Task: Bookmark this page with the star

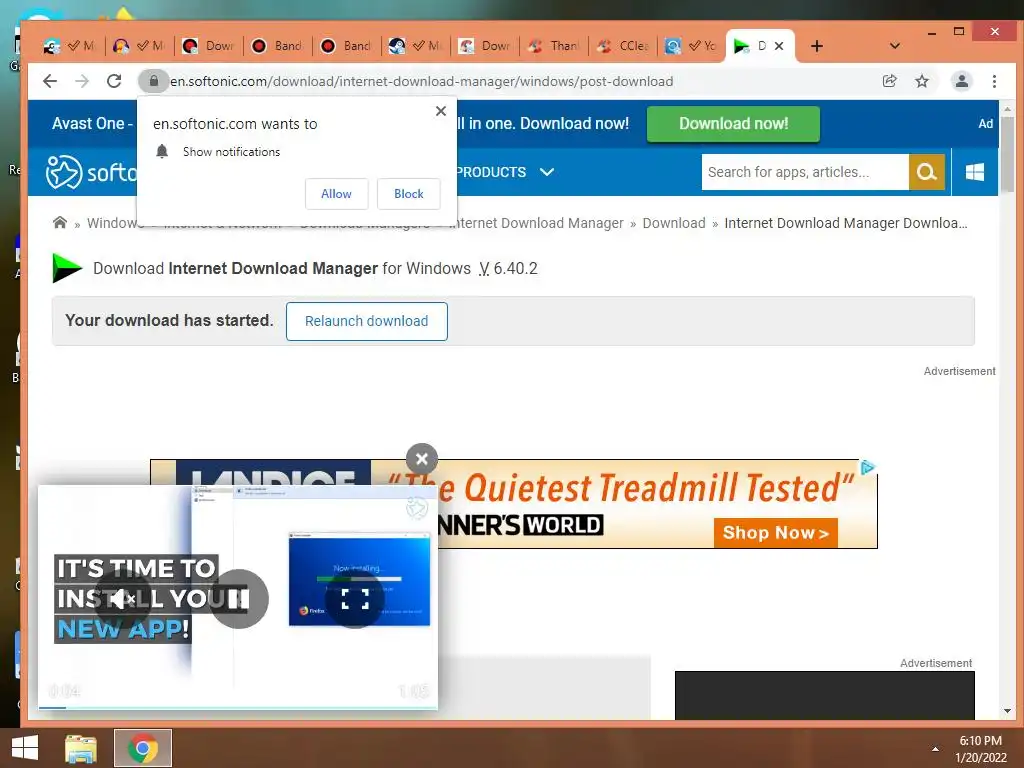Action: pyautogui.click(x=921, y=81)
